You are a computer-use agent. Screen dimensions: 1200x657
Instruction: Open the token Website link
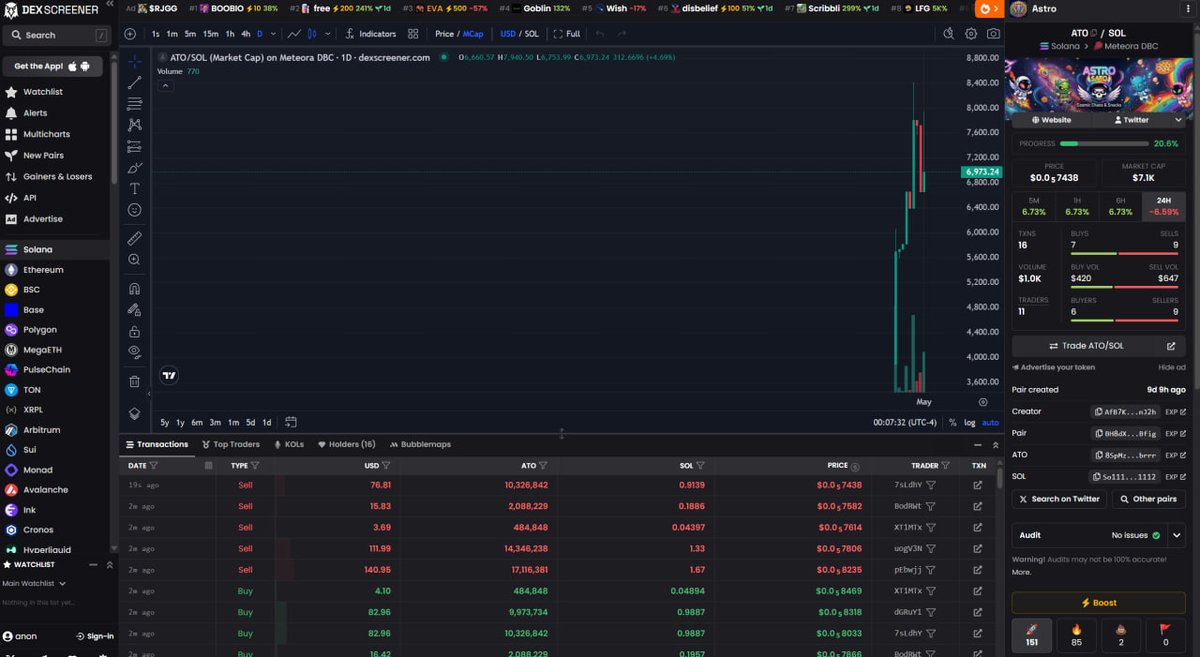tap(1051, 119)
